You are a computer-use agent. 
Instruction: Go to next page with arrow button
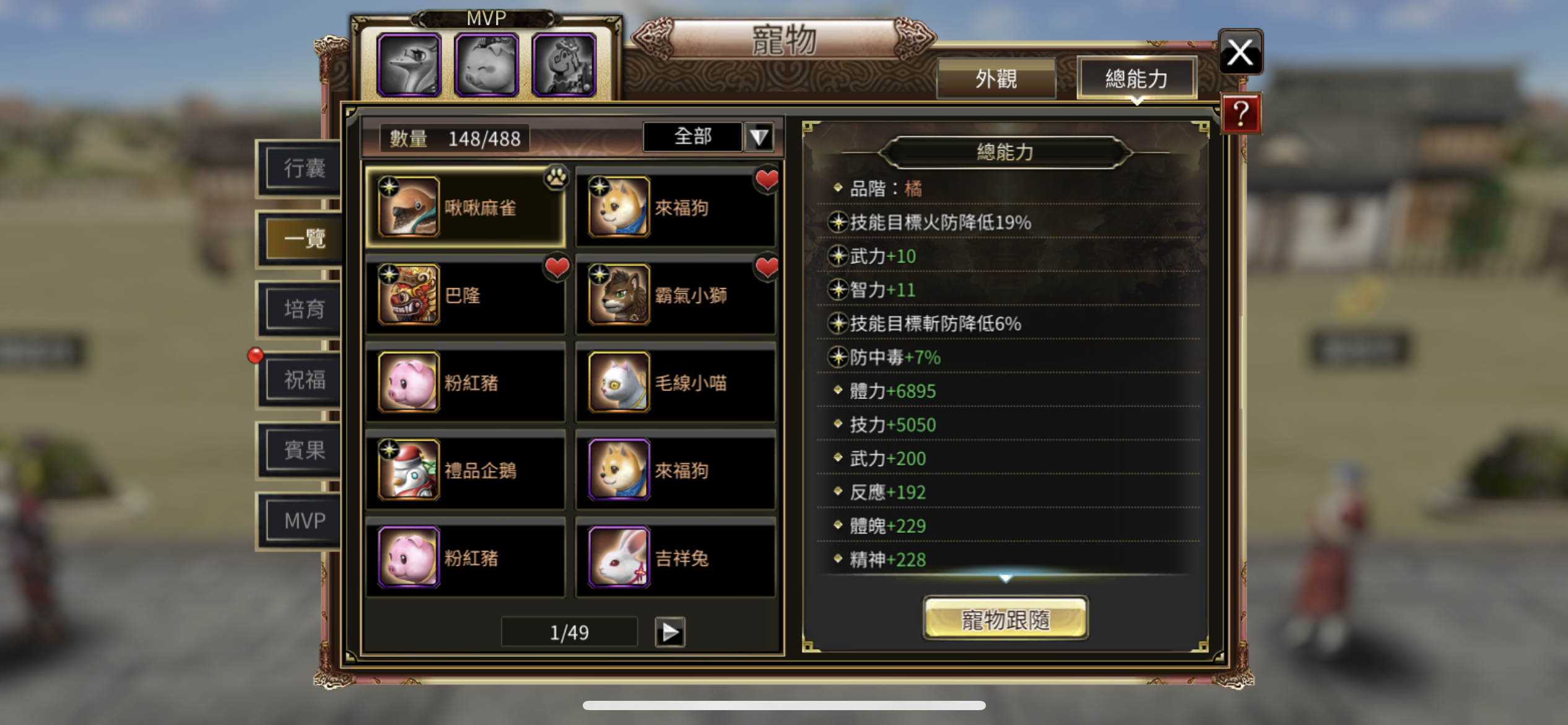670,632
